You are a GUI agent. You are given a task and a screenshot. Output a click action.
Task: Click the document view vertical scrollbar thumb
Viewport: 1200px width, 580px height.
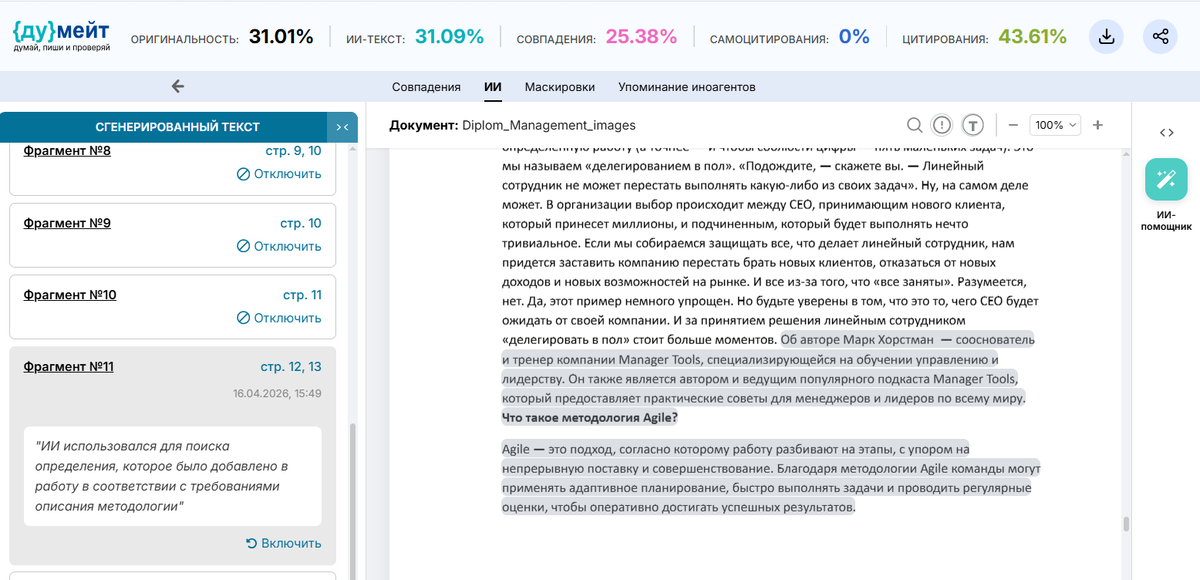click(1125, 524)
